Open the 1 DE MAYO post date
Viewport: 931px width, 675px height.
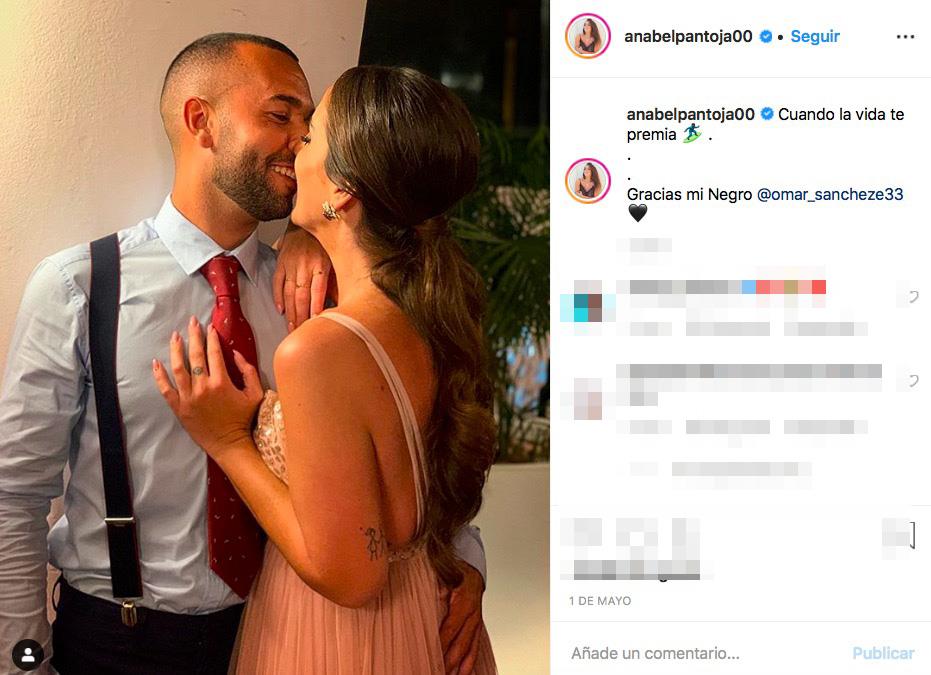(600, 601)
